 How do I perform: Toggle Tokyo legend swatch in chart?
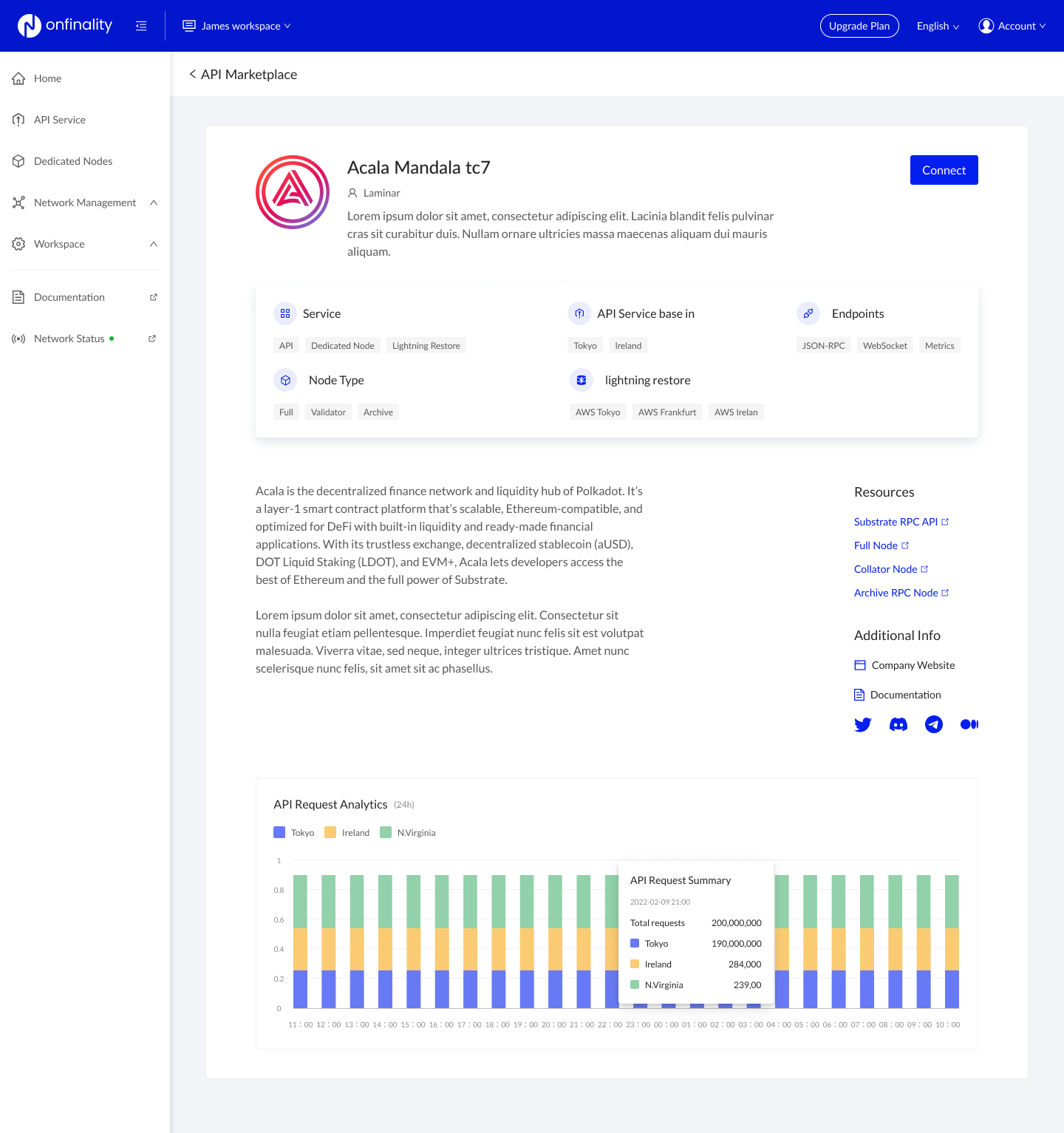coord(279,832)
